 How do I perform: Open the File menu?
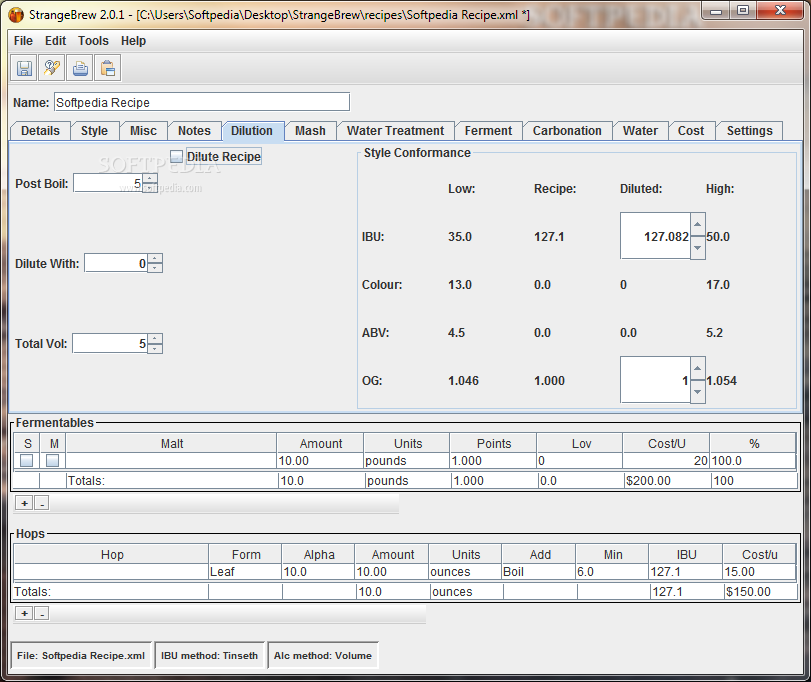point(23,41)
